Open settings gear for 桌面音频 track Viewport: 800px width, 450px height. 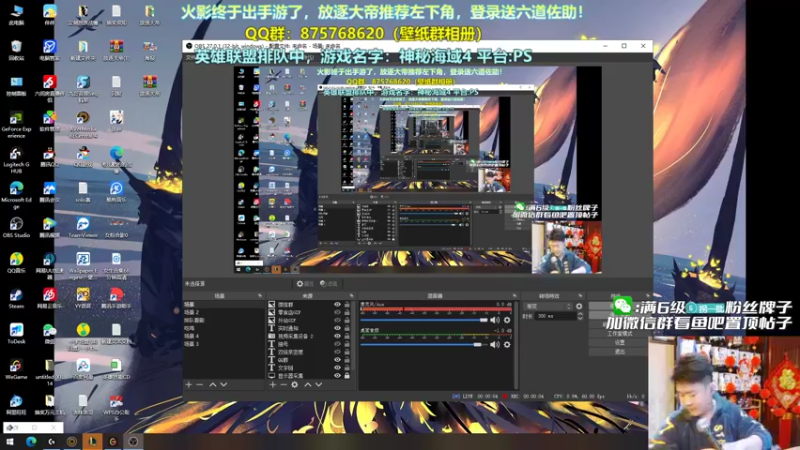click(507, 344)
